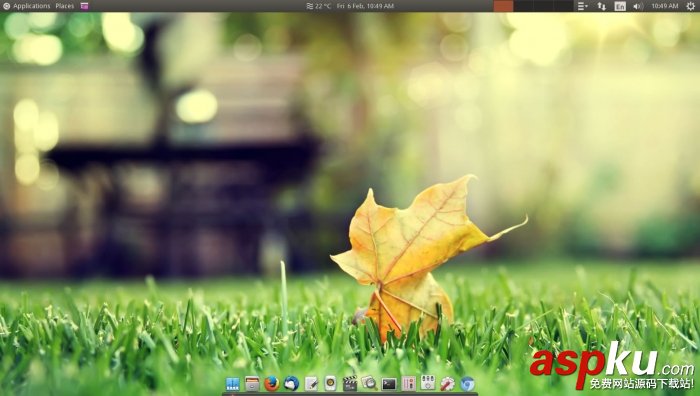
Task: Click the Fri 6 Feb date display
Action: tap(365, 6)
